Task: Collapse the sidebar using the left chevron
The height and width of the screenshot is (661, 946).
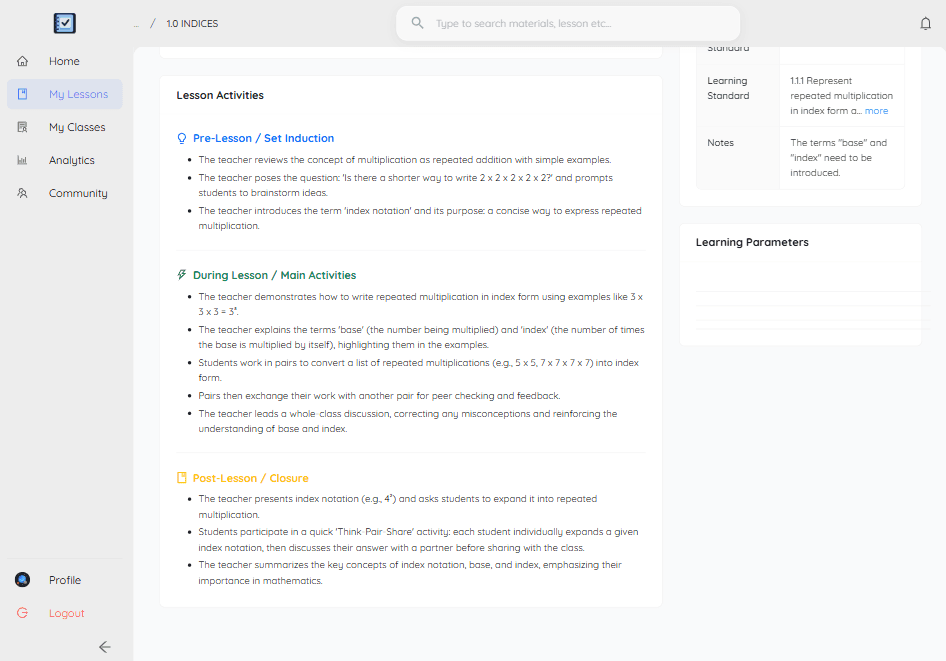Action: [x=104, y=647]
